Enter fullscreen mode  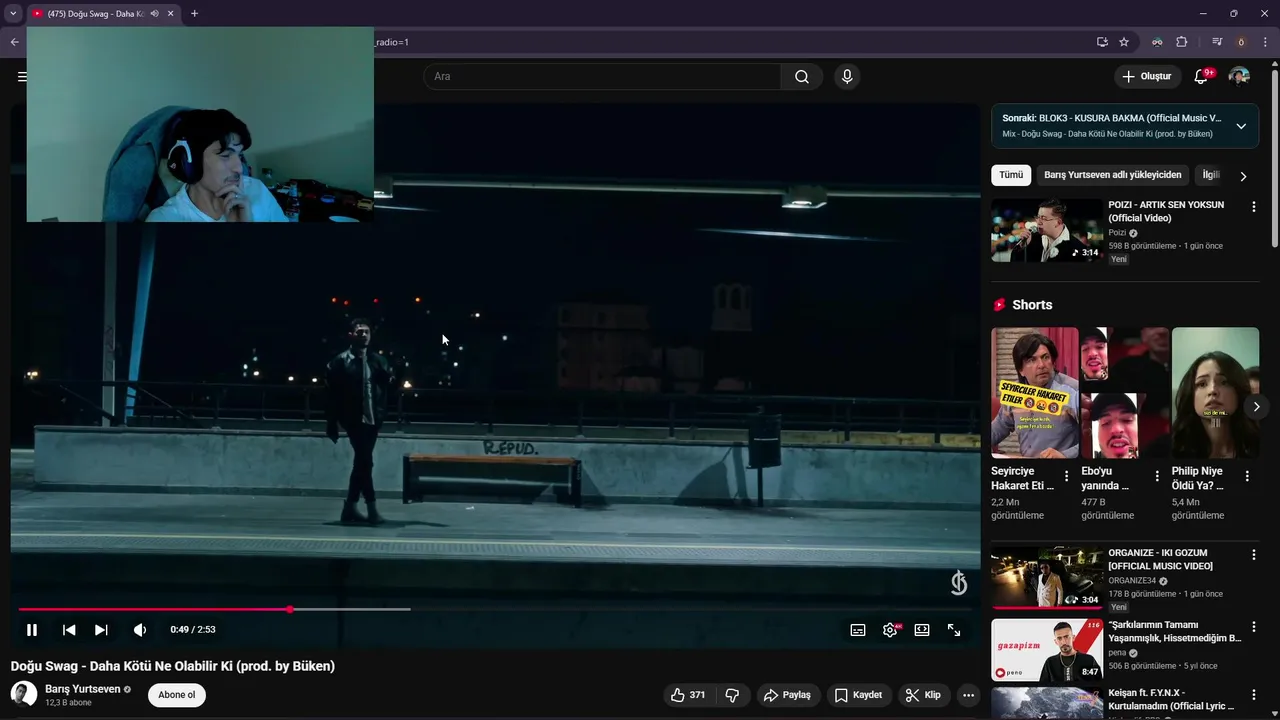pos(954,630)
